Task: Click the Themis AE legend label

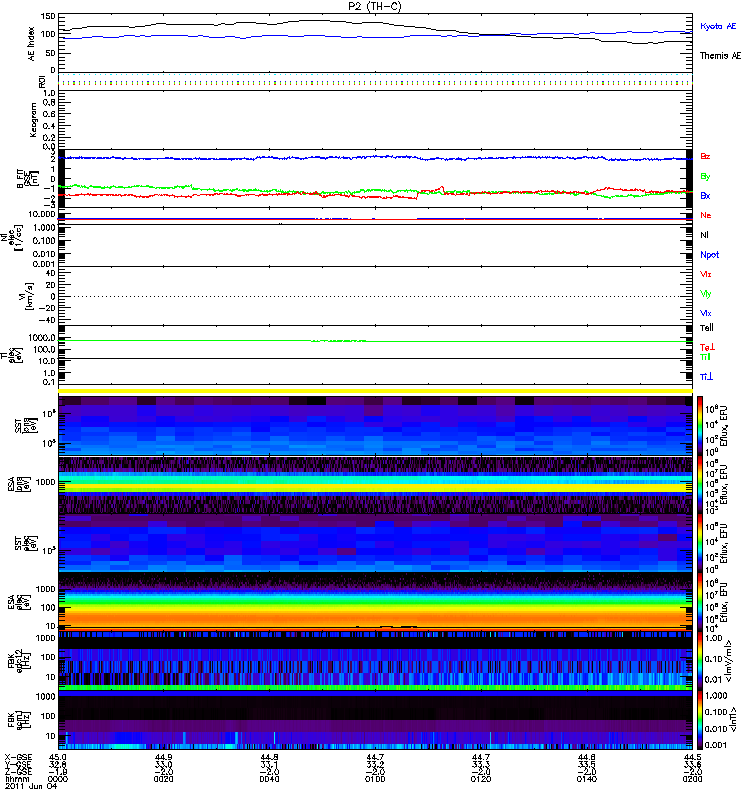Action: pos(720,56)
